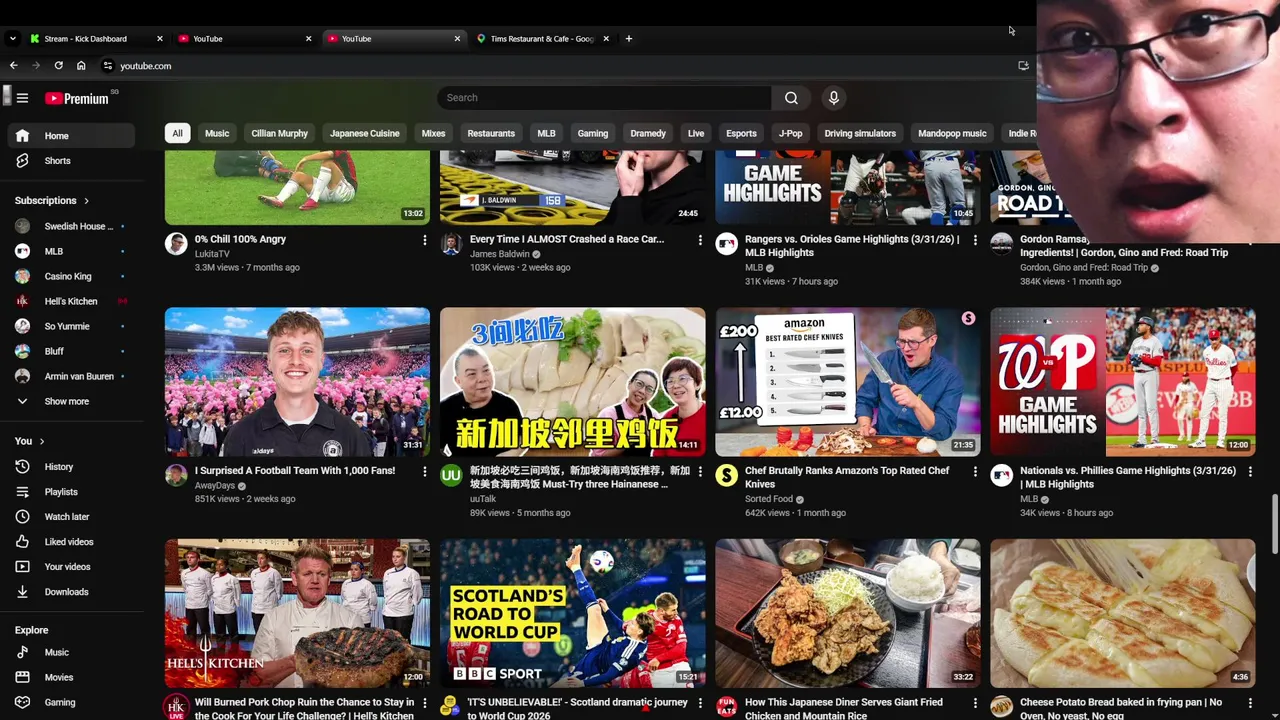Image resolution: width=1280 pixels, height=720 pixels.
Task: Click the browser home button
Action: 81,65
